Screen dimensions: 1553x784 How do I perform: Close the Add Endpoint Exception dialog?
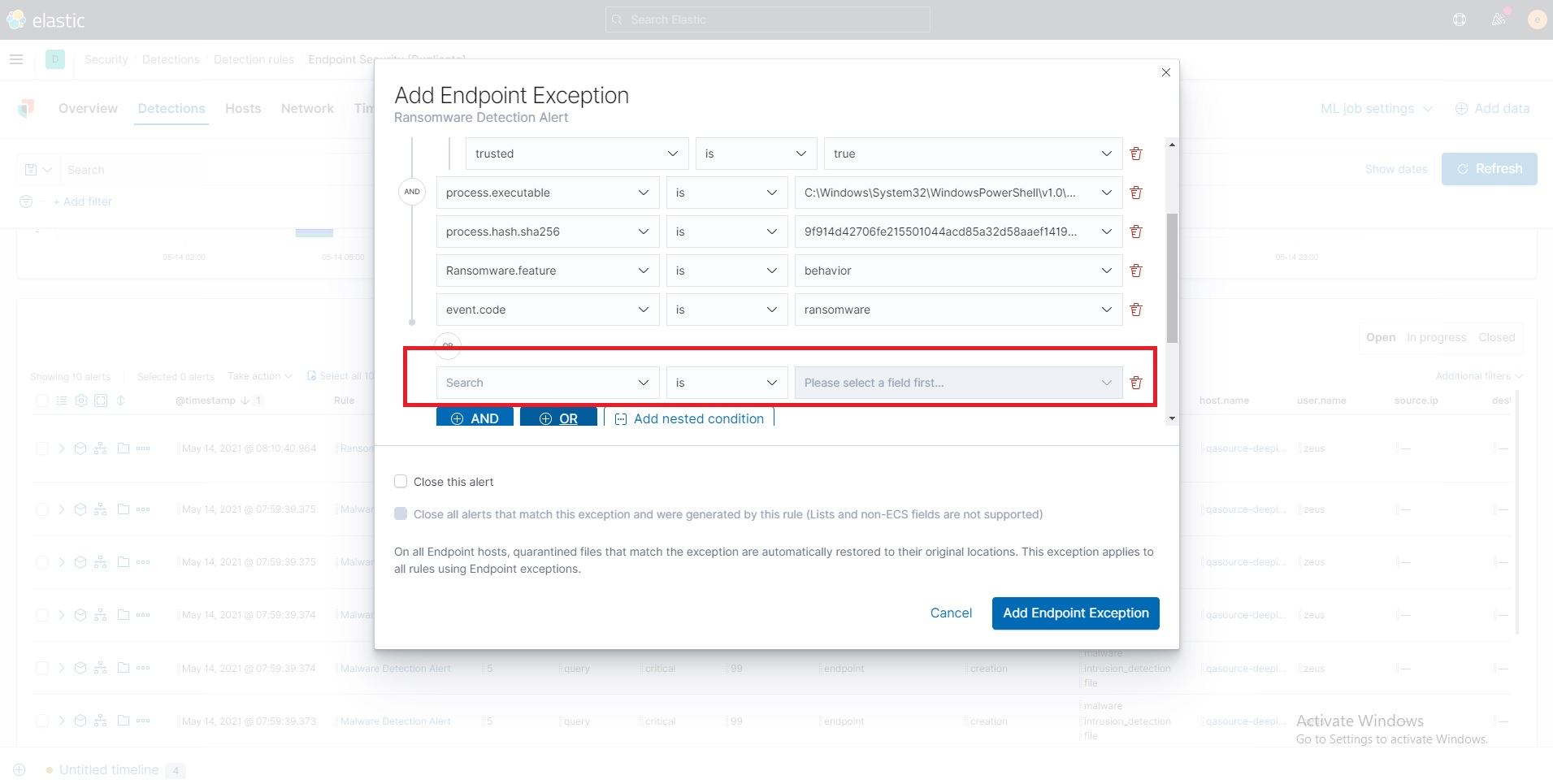[x=1166, y=72]
